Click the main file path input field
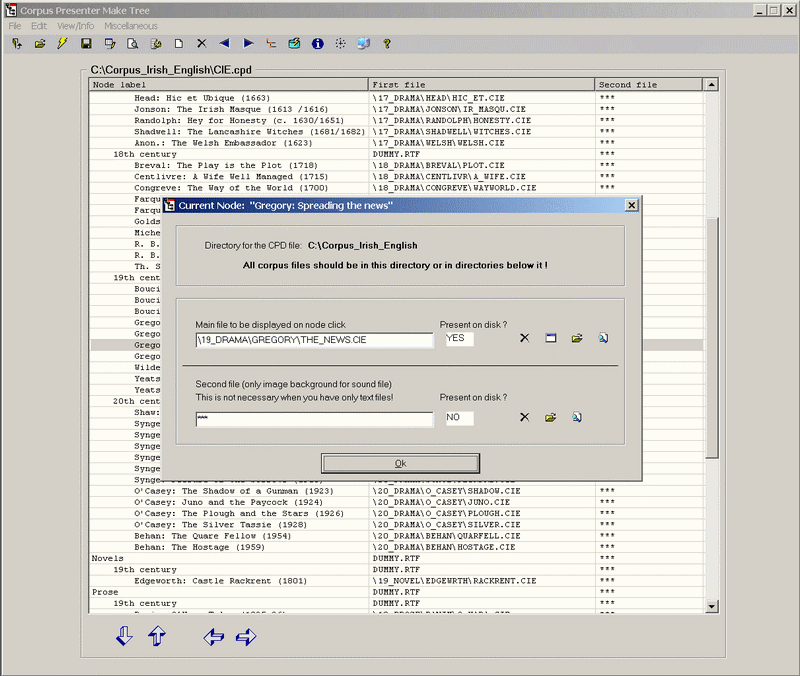Viewport: 800px width, 676px height. click(314, 340)
